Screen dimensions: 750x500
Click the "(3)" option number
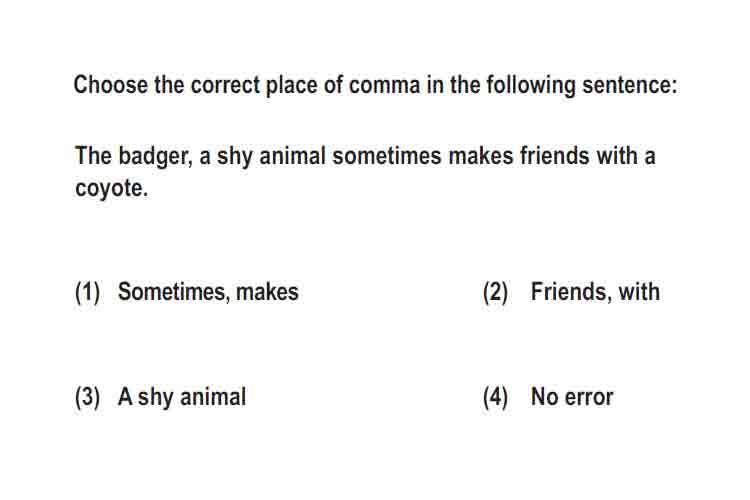pos(88,398)
